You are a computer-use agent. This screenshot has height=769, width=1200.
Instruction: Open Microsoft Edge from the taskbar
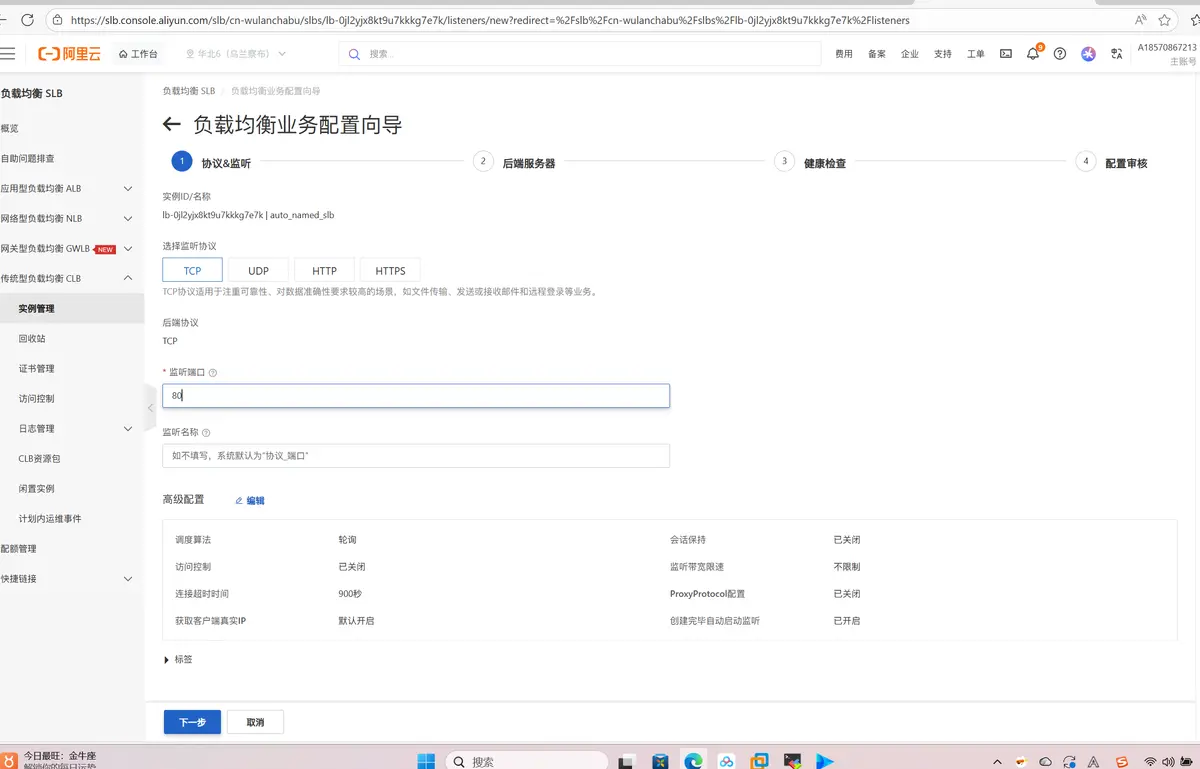point(693,761)
